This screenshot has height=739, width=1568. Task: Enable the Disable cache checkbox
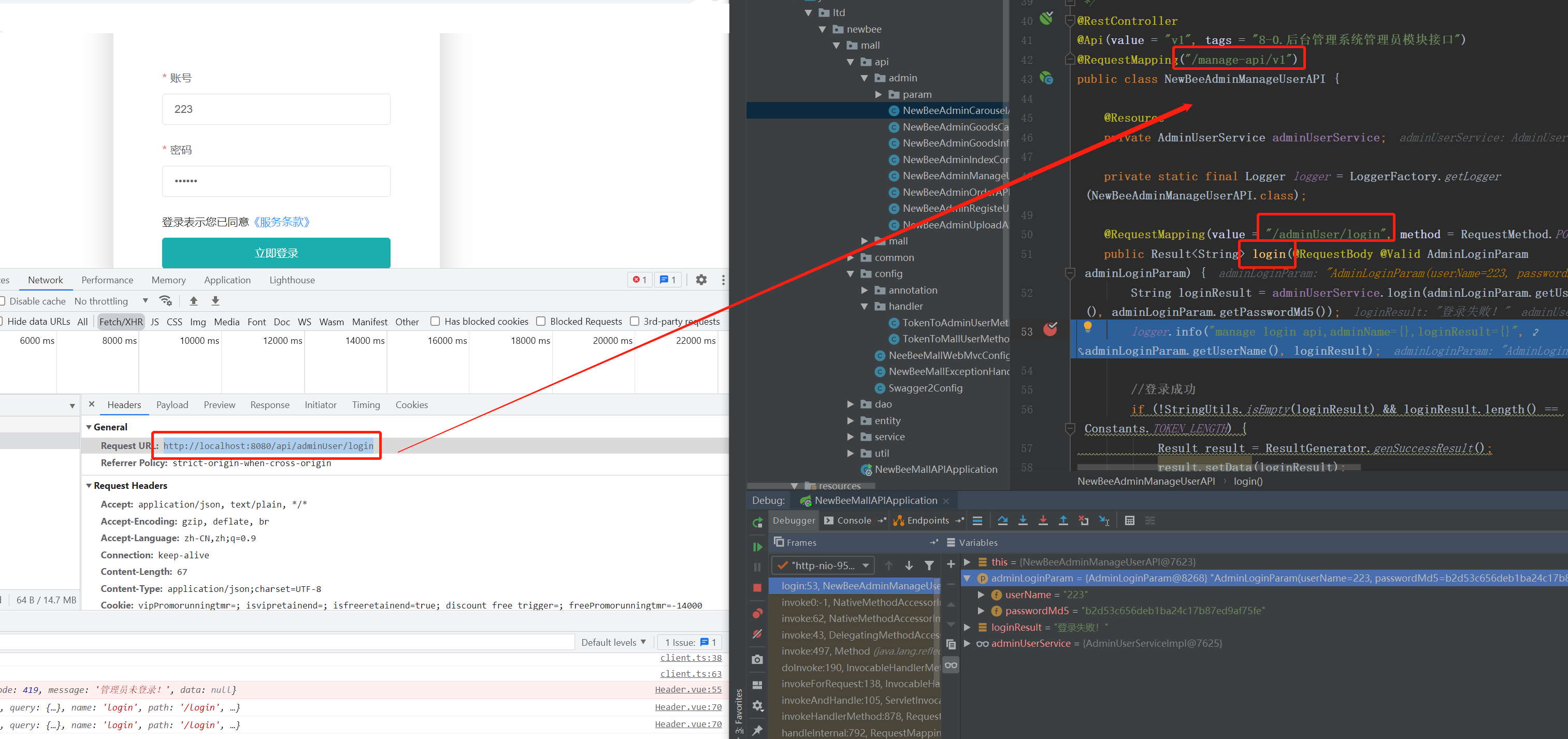click(3, 301)
